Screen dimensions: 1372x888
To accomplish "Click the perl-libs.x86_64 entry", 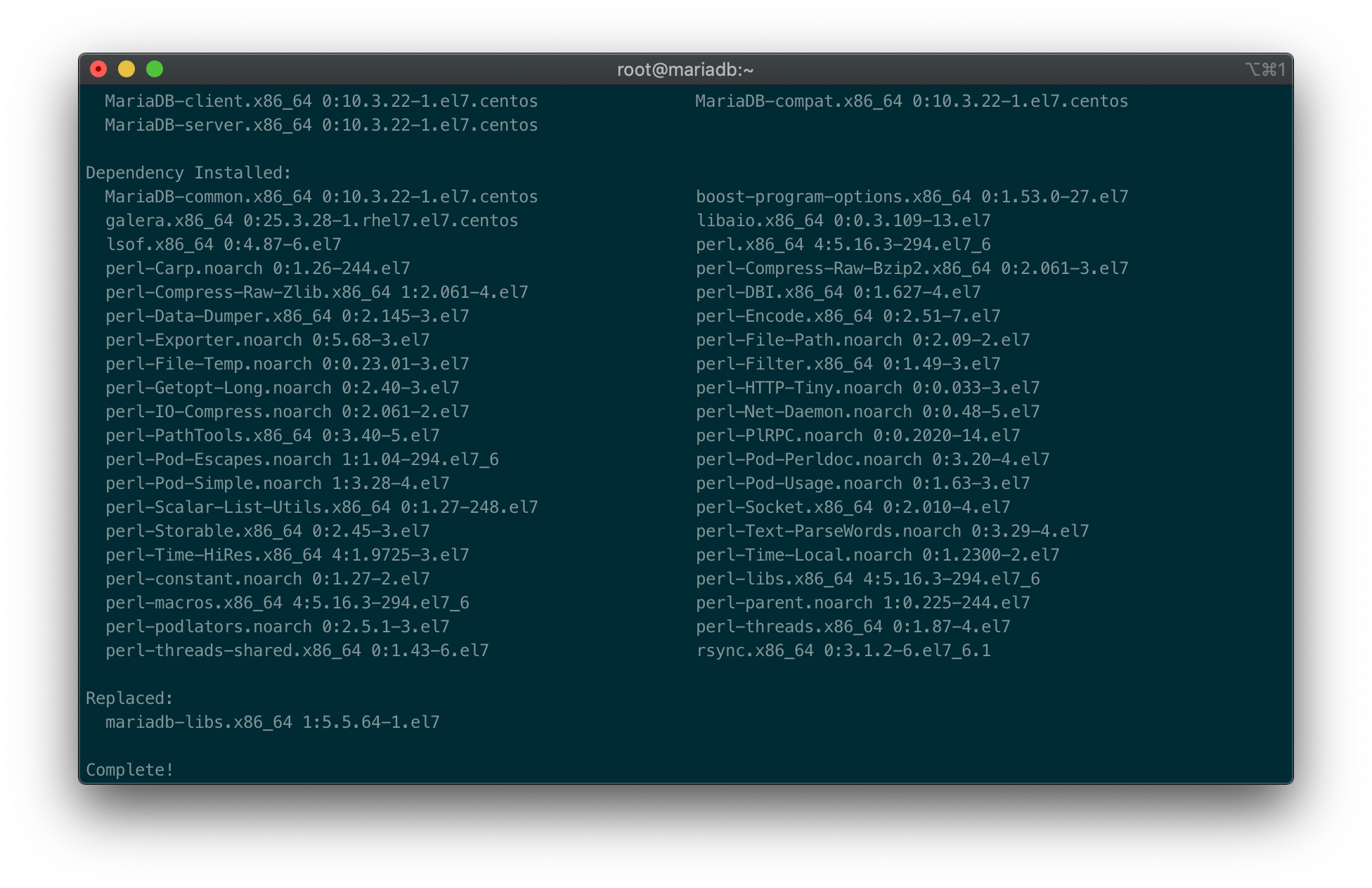I will click(867, 579).
